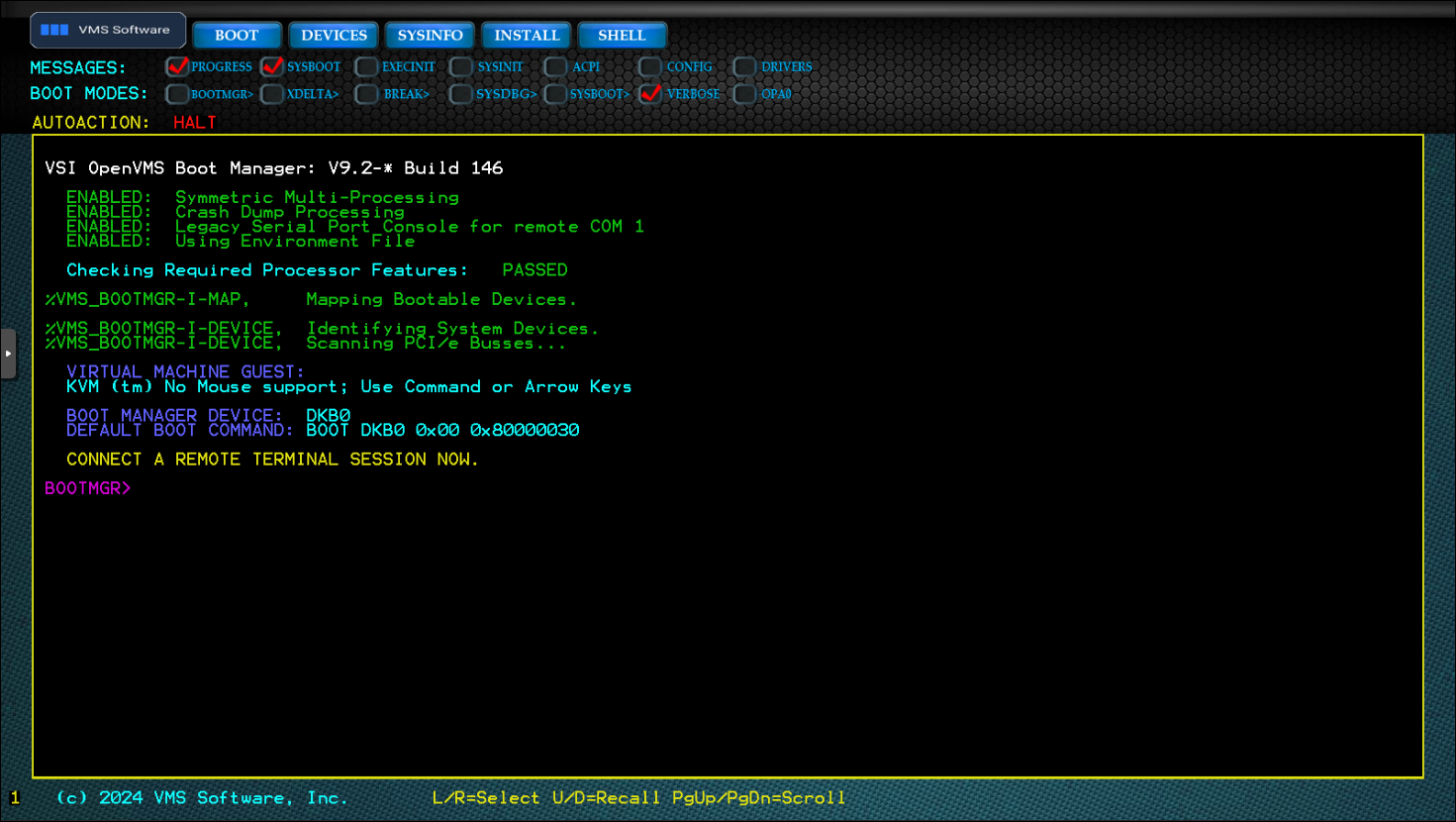Click the INSTALL button
The height and width of the screenshot is (822, 1456).
[x=527, y=36]
